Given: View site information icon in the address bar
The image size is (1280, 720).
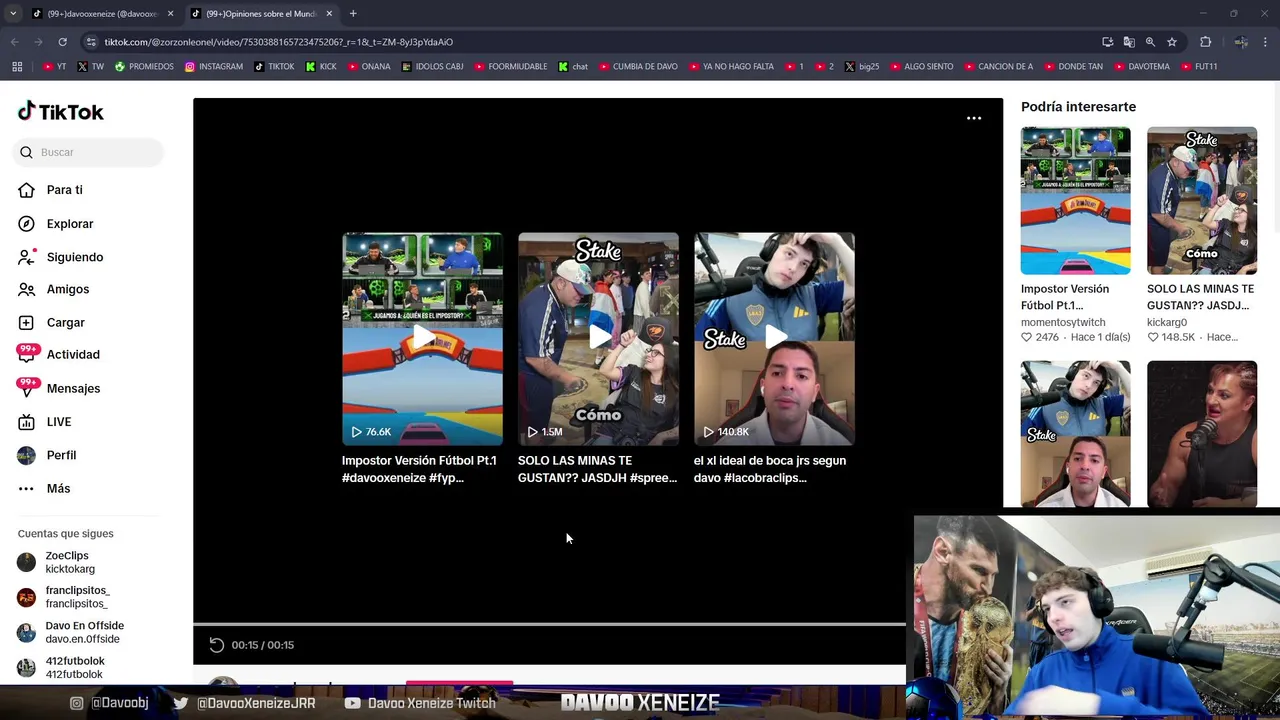Looking at the screenshot, I should pos(91,42).
